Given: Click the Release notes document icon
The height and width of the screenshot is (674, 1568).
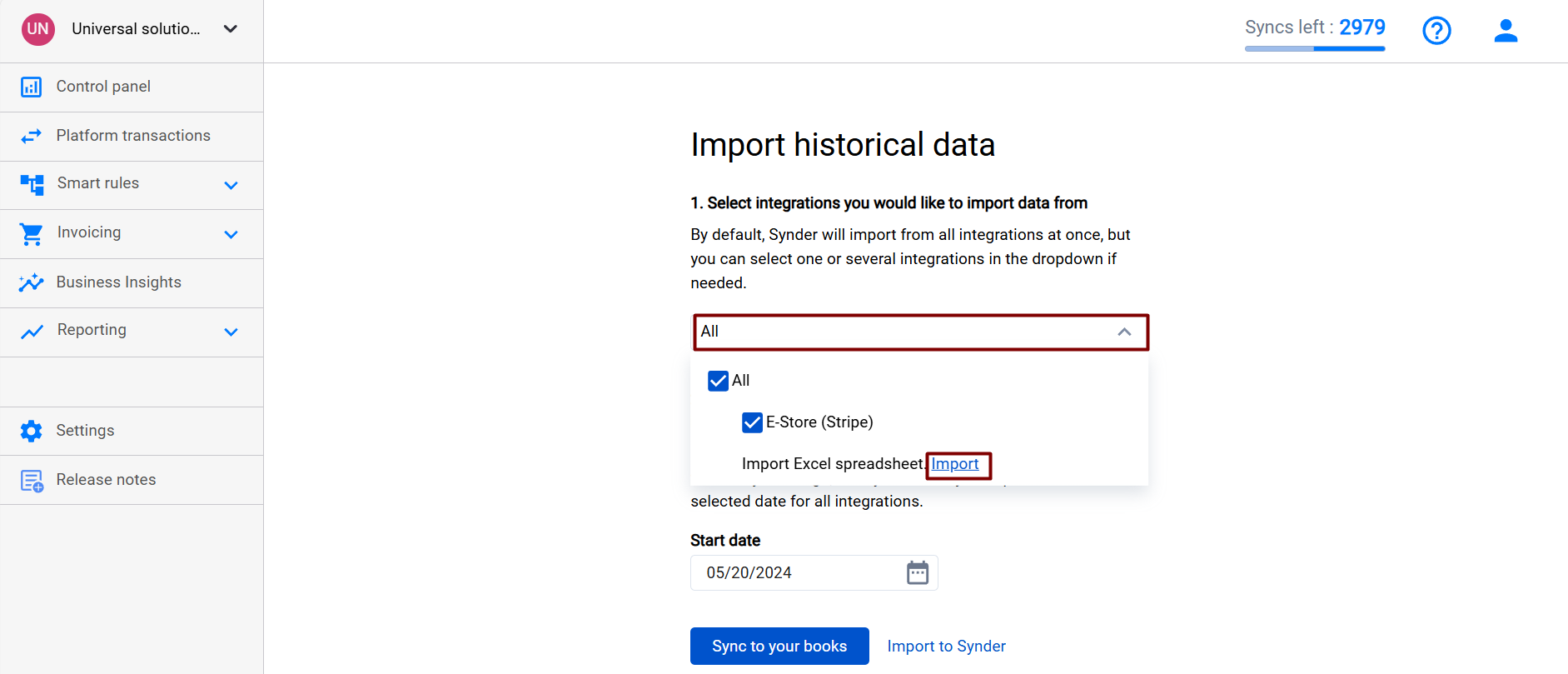Looking at the screenshot, I should [32, 481].
